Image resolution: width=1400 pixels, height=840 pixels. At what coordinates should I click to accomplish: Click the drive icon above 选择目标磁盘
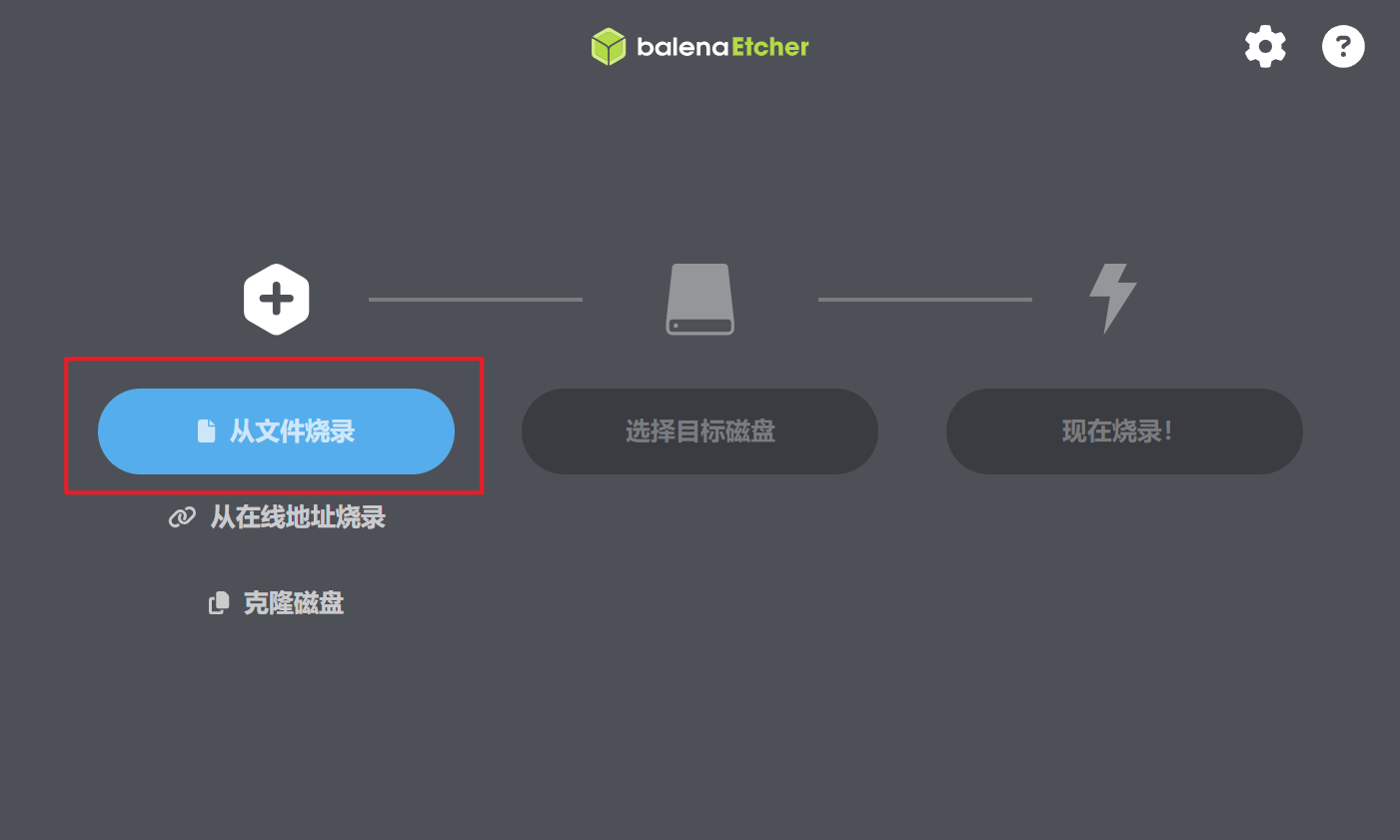pos(700,299)
